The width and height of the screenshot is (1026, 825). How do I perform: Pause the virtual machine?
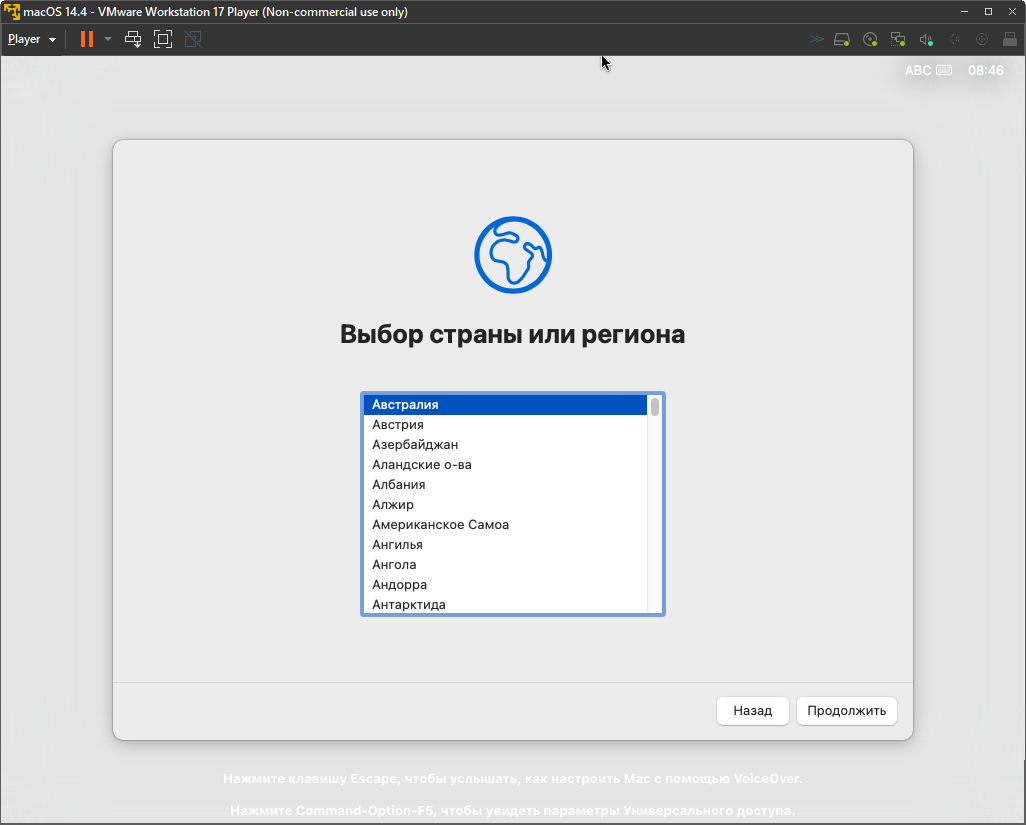point(87,39)
